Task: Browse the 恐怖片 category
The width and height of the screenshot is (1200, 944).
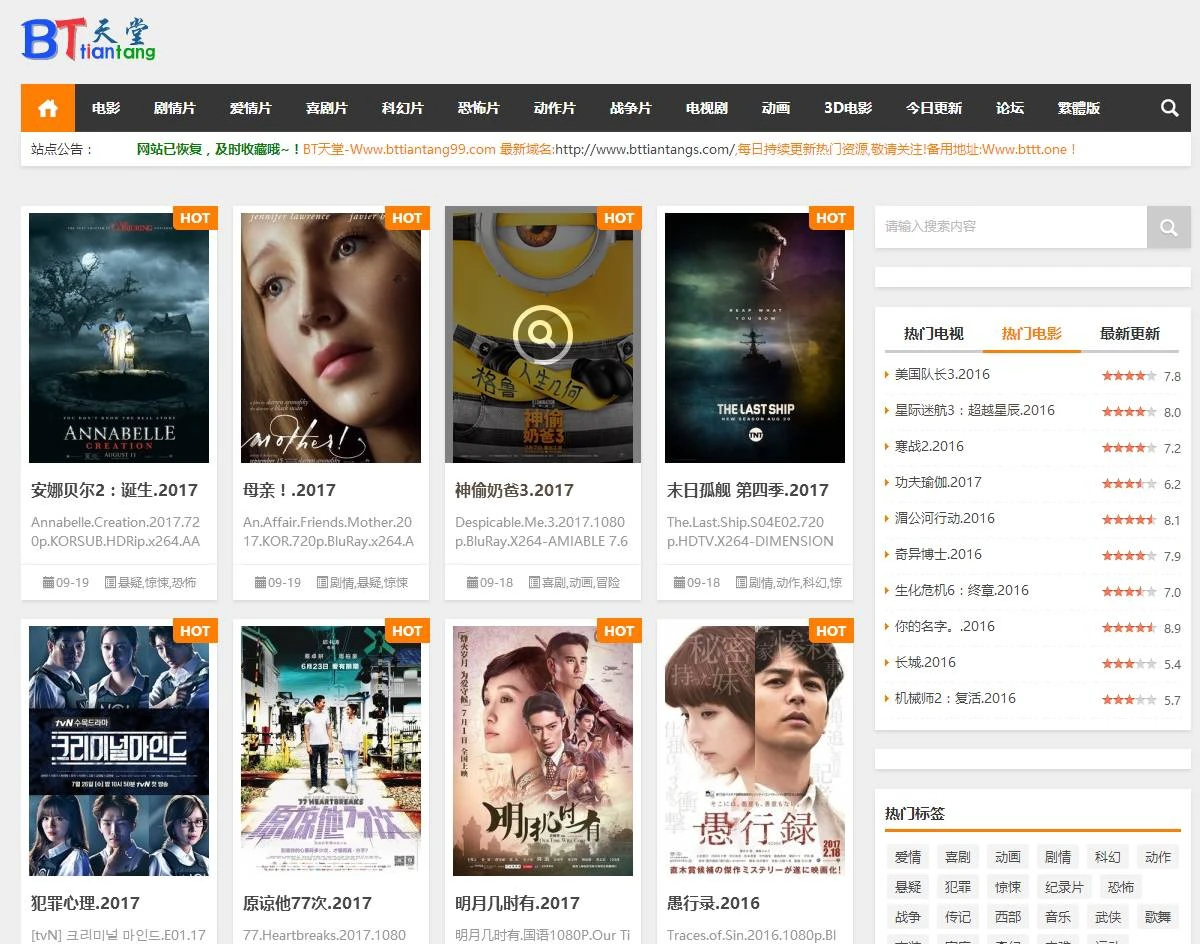Action: (479, 108)
